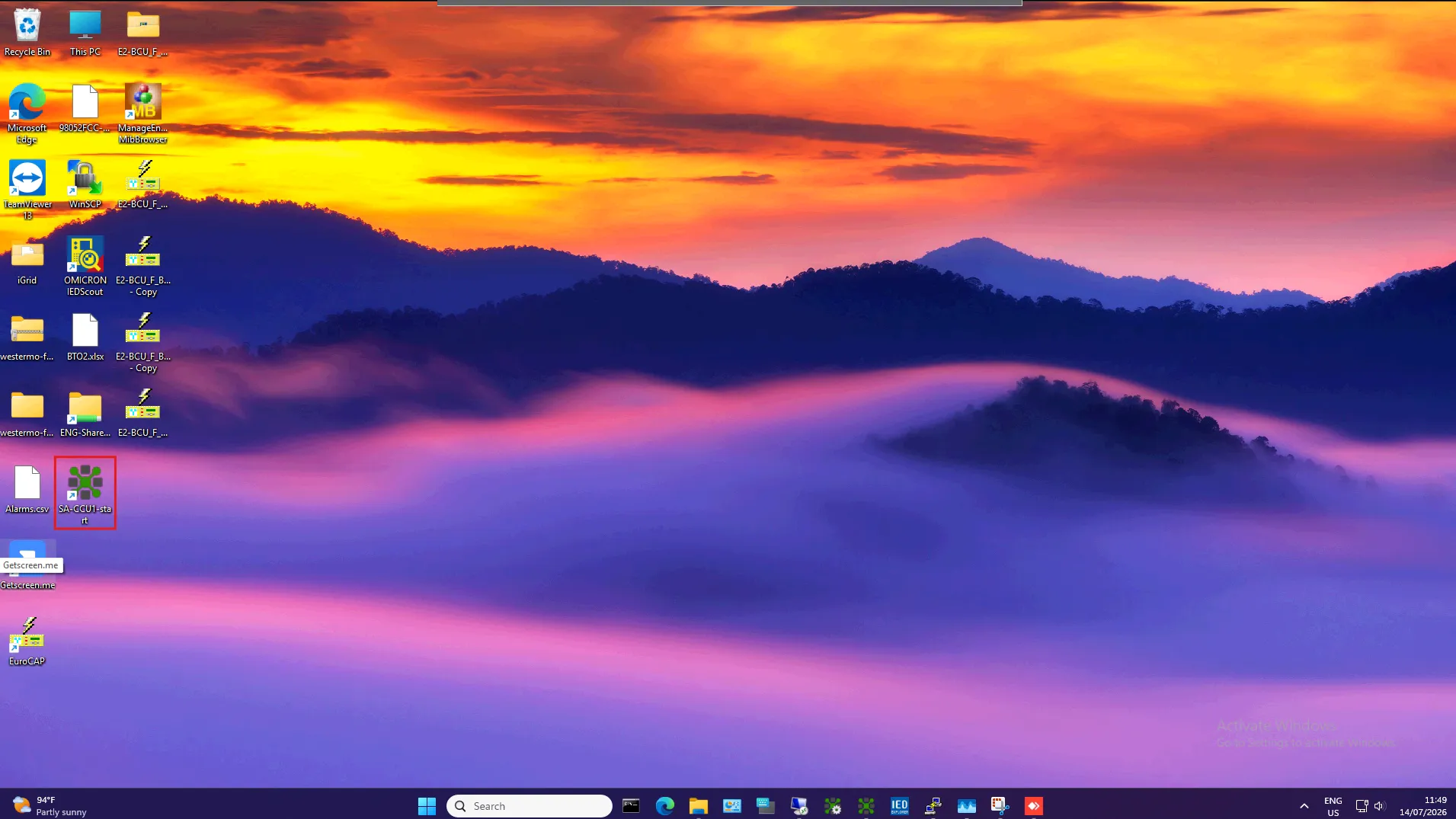Viewport: 1456px width, 819px height.
Task: Select the SA-CCU1-start shortcut
Action: coord(85,494)
